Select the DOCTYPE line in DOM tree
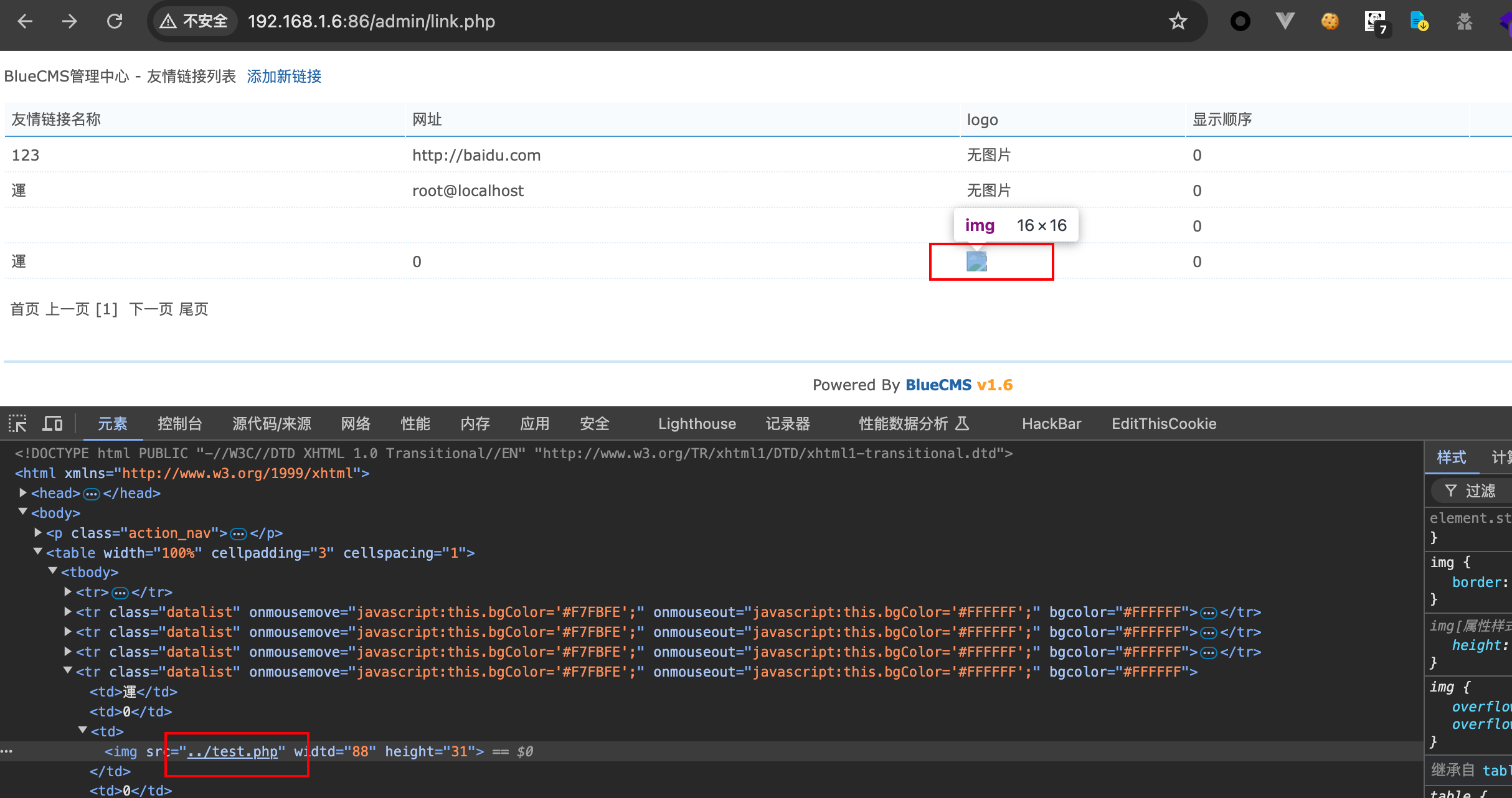Viewport: 1512px width, 798px height. click(x=514, y=453)
